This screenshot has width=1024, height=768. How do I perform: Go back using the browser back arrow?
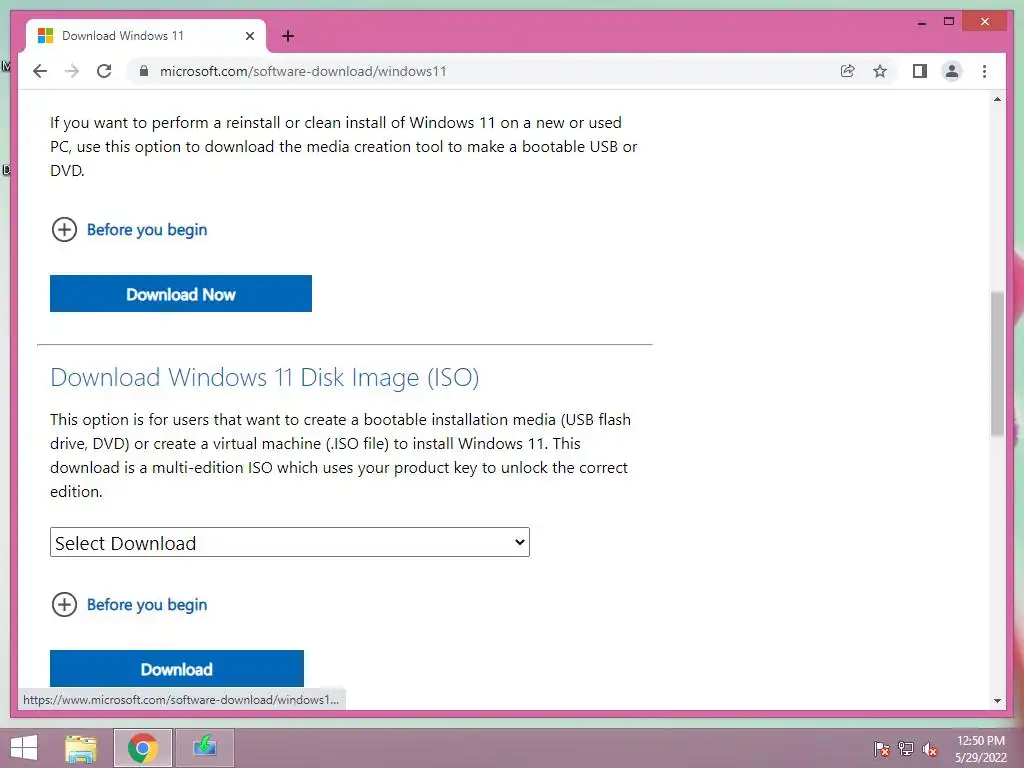tap(40, 71)
